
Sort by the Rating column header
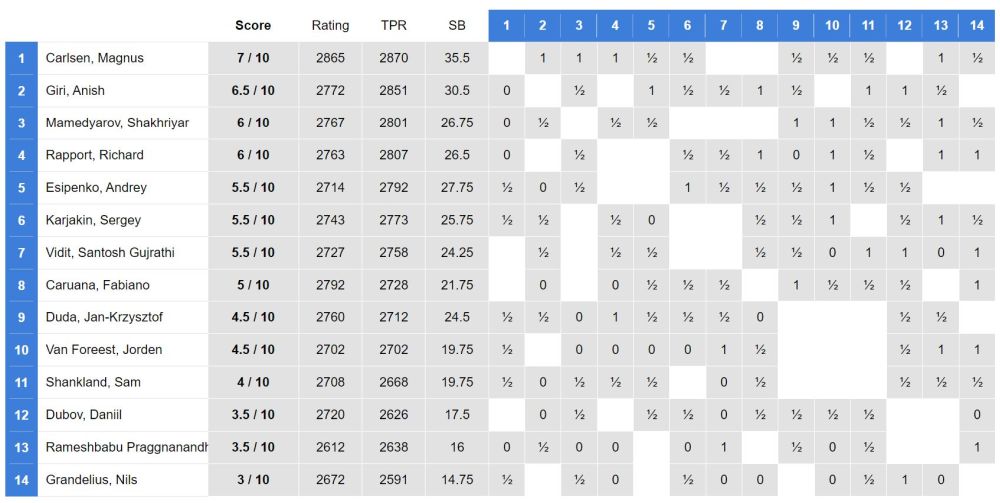[x=330, y=25]
